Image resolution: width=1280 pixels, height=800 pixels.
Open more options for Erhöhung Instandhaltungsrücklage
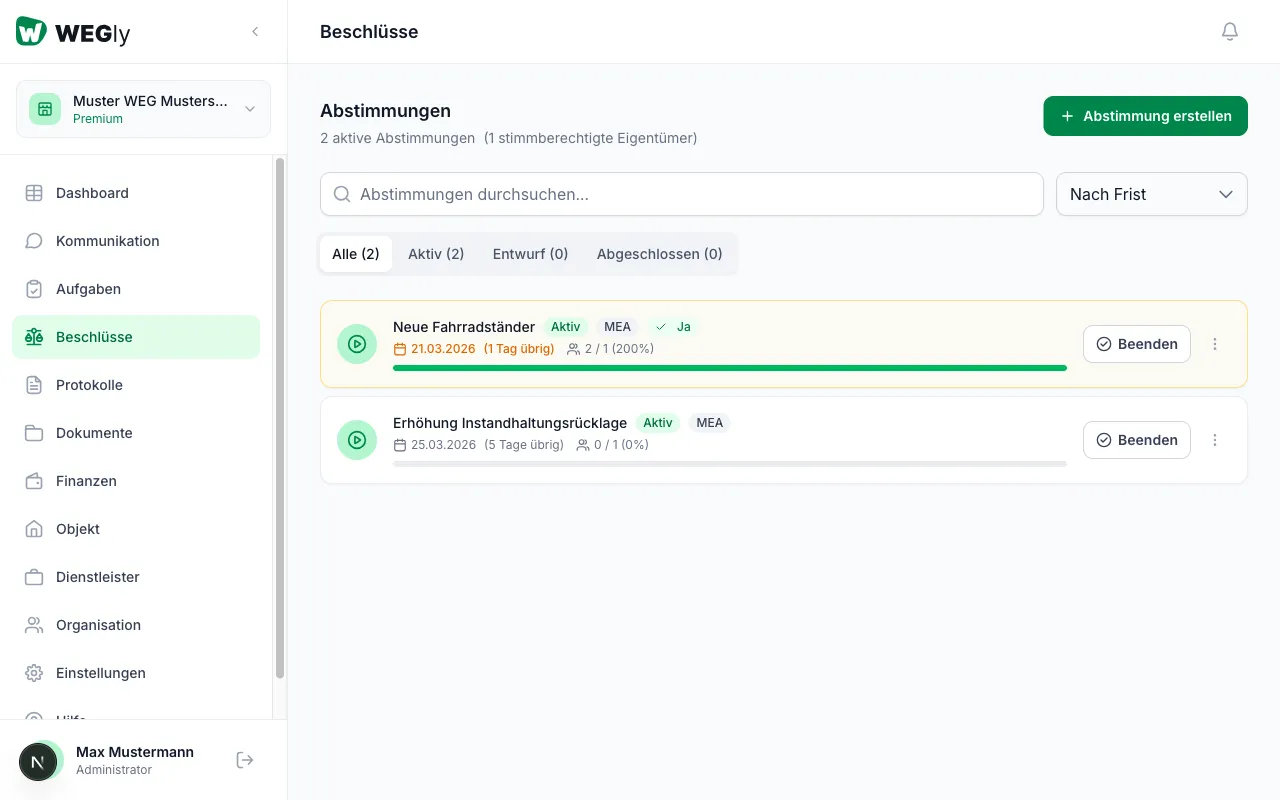coord(1215,440)
